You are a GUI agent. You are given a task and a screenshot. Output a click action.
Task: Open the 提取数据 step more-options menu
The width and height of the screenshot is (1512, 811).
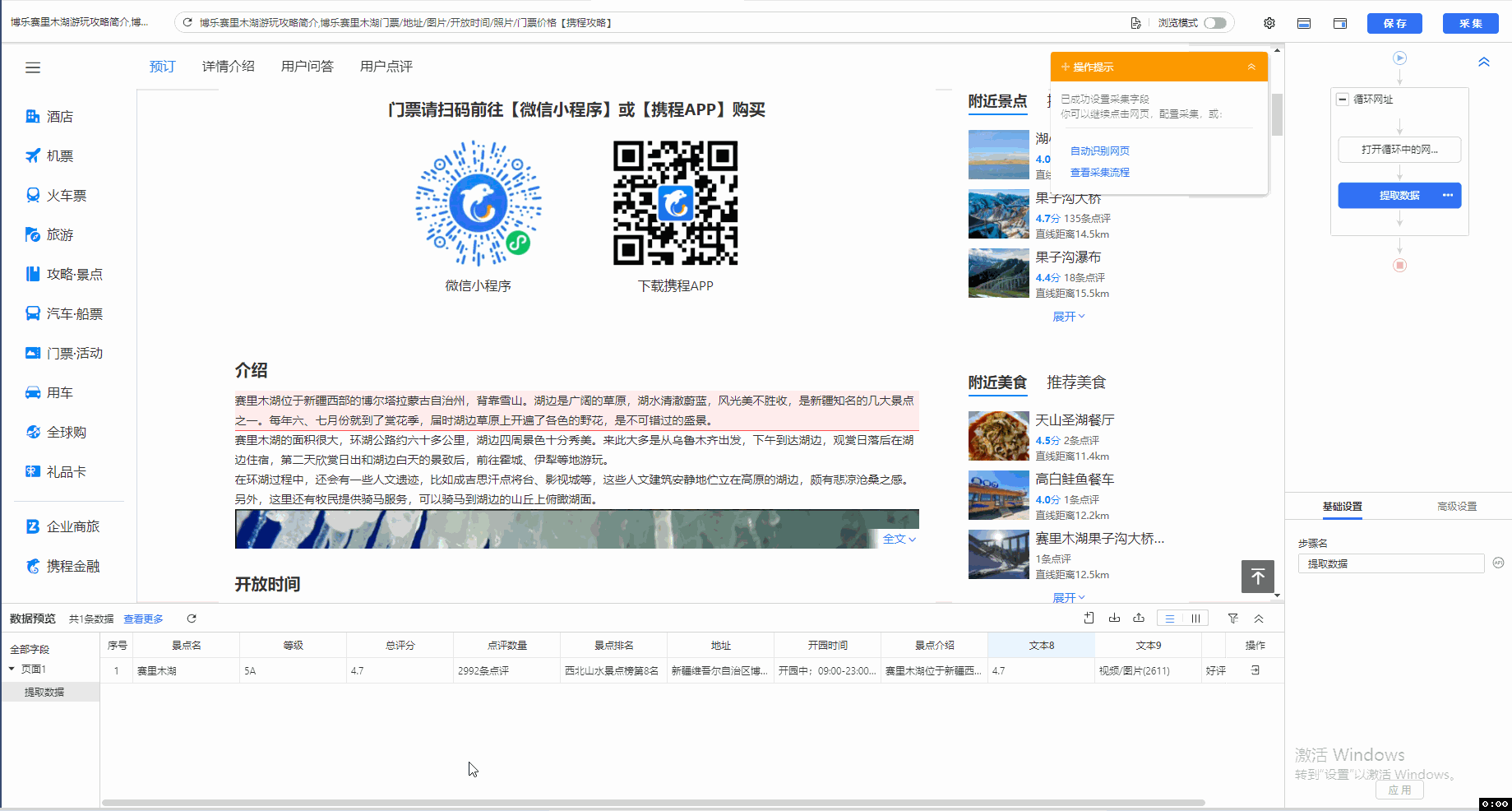(x=1448, y=196)
